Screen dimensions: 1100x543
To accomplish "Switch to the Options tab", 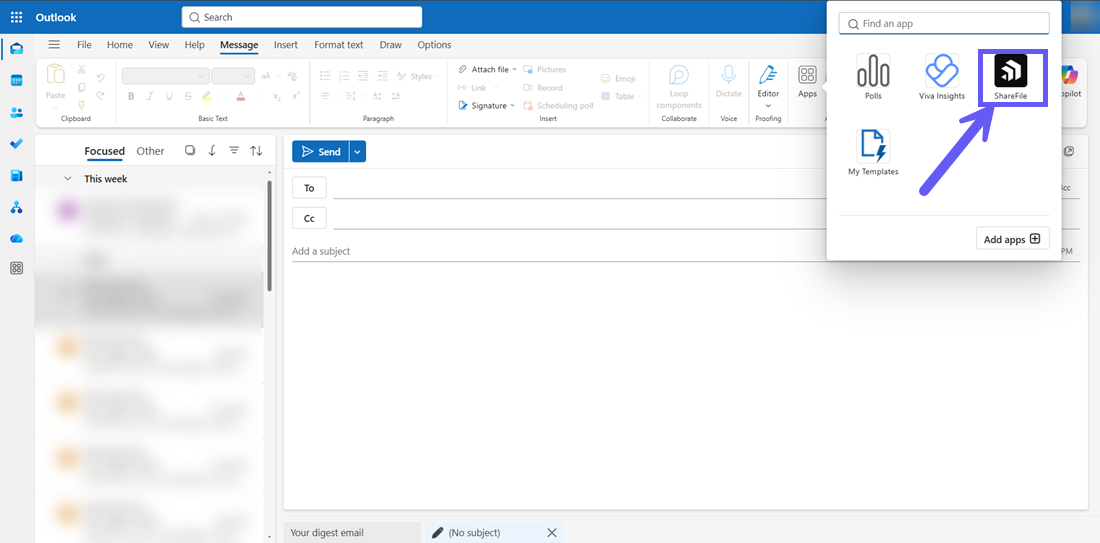I will [434, 44].
